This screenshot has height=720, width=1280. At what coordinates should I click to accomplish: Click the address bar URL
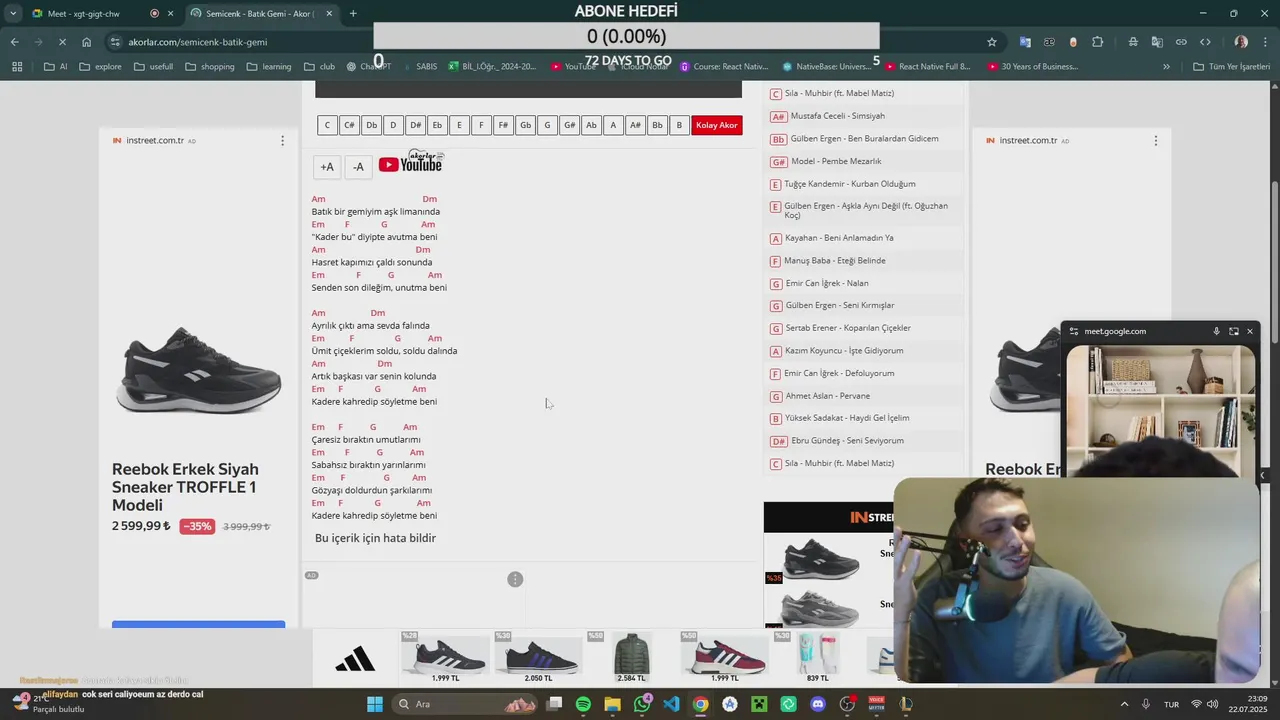pyautogui.click(x=197, y=42)
